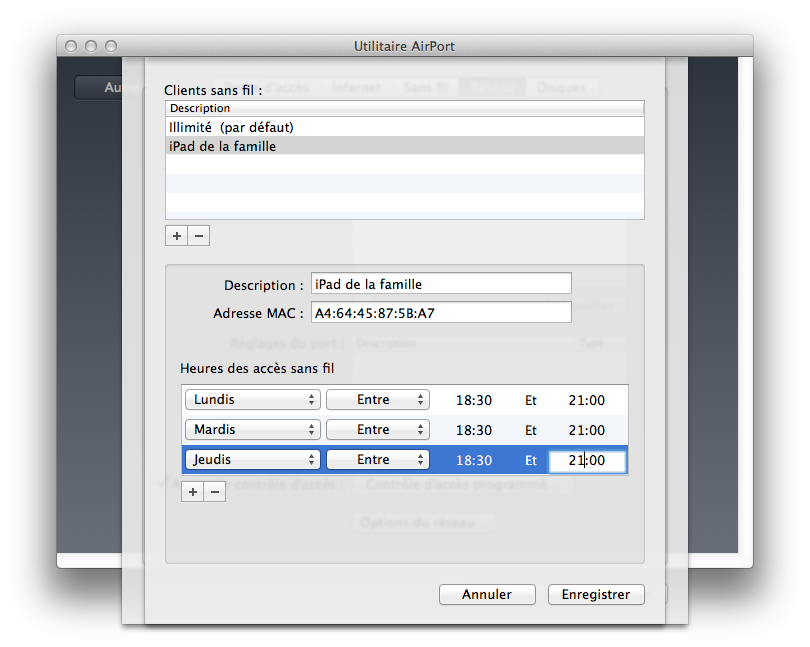Open the Lundis day dropdown
Image resolution: width=810 pixels, height=647 pixels.
pyautogui.click(x=252, y=400)
